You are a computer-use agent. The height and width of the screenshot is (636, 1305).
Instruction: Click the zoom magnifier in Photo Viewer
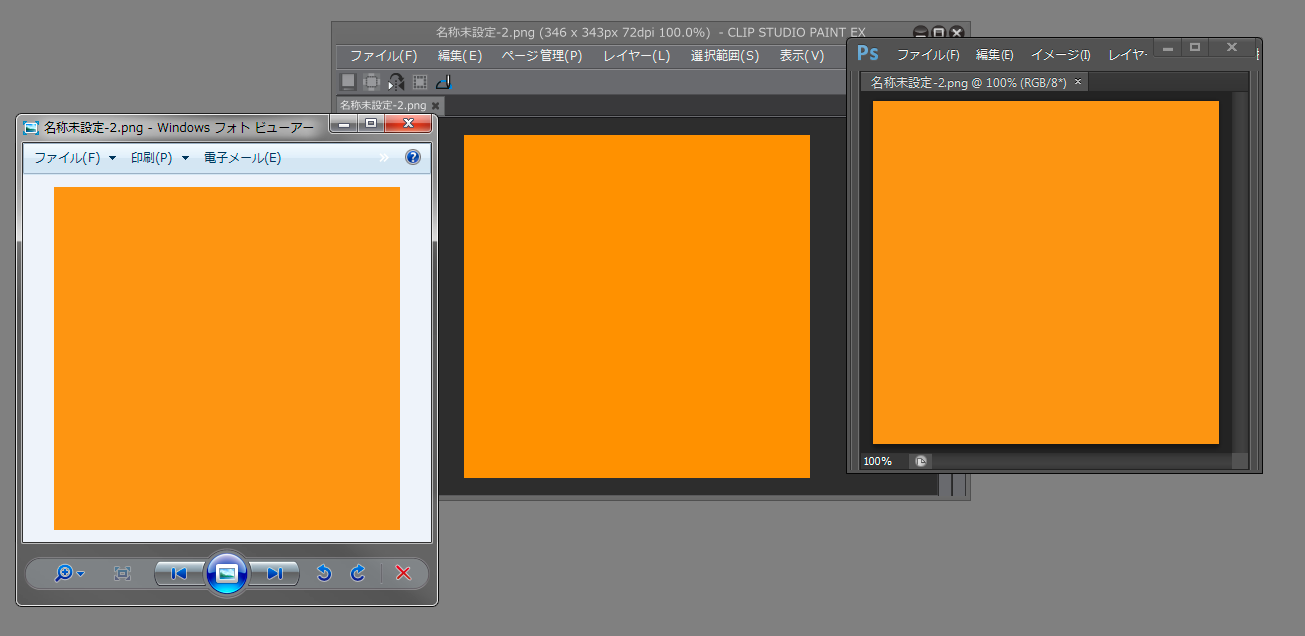[x=65, y=573]
